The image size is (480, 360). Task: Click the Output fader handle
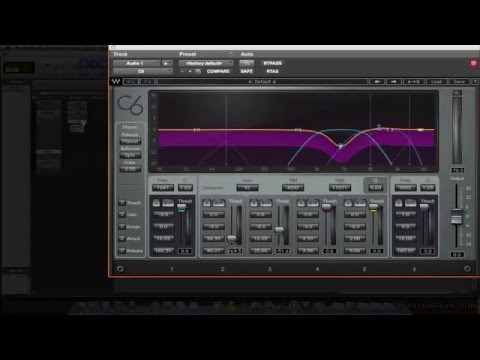[x=456, y=217]
